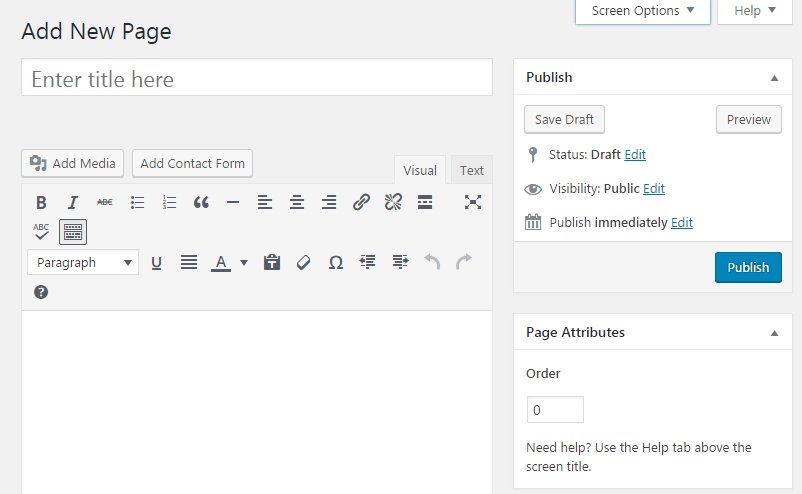Toggle paste as text
802x494 pixels.
coord(272,263)
